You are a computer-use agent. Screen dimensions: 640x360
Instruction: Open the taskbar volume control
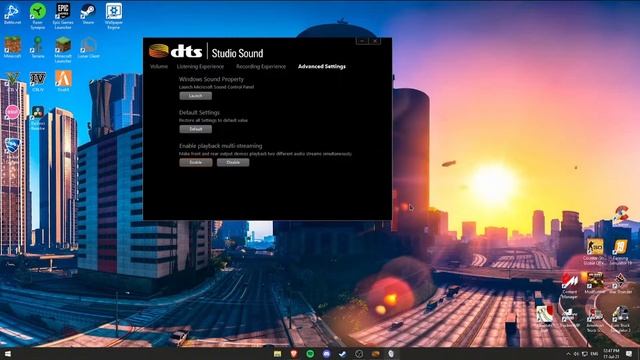pos(576,354)
